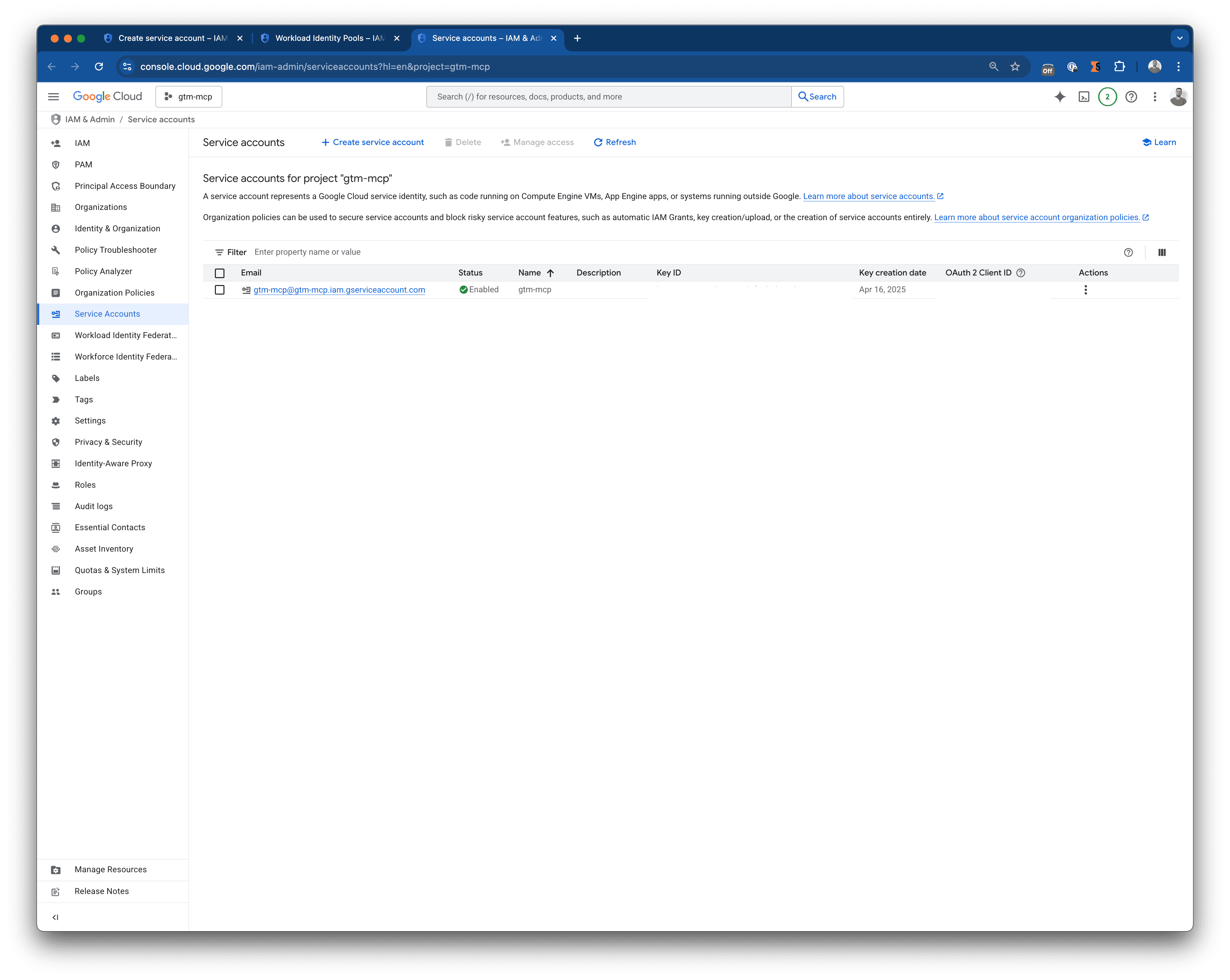Open the main navigation hamburger menu

(53, 97)
